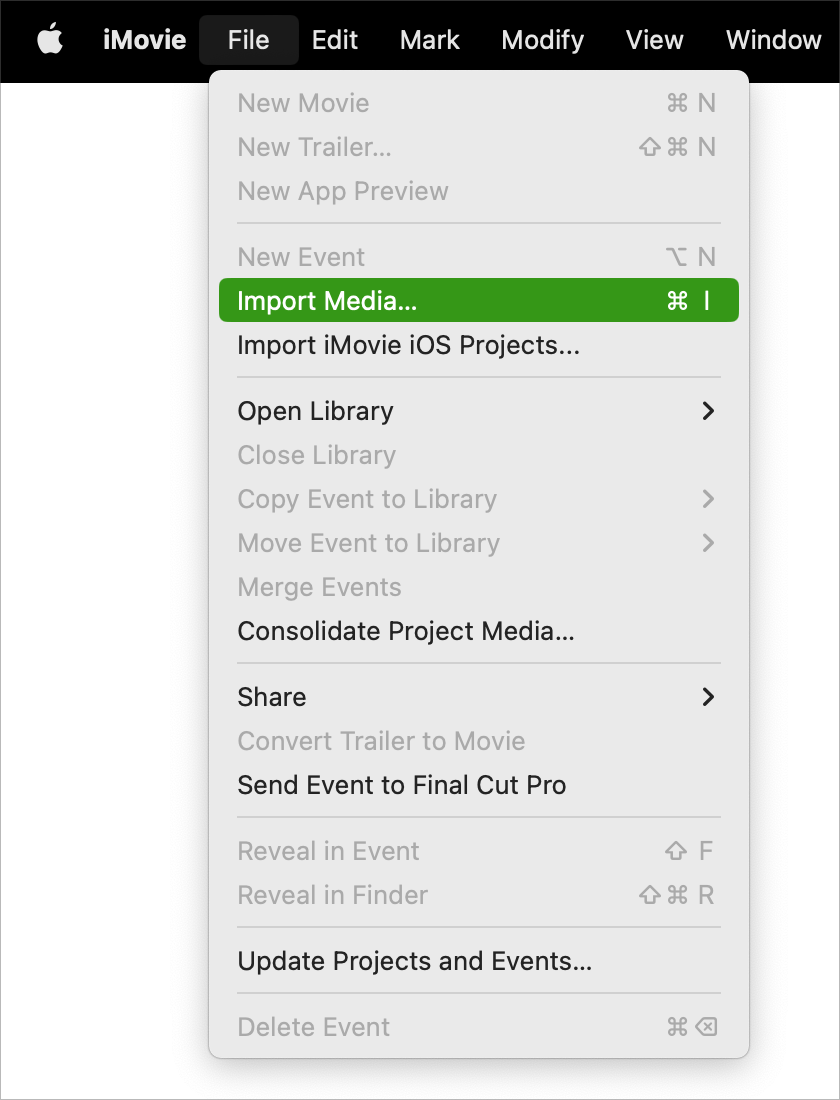The height and width of the screenshot is (1100, 840).
Task: Click the chevron beside Open Library
Action: 708,411
